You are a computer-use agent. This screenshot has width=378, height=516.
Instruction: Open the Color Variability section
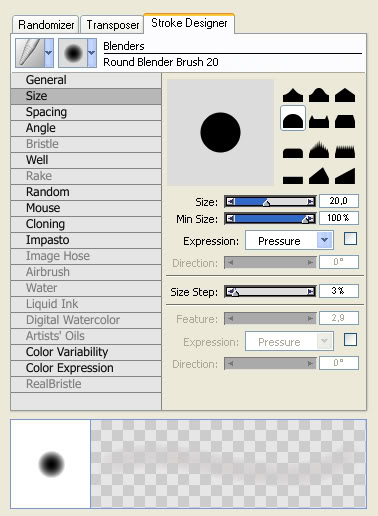(86, 352)
